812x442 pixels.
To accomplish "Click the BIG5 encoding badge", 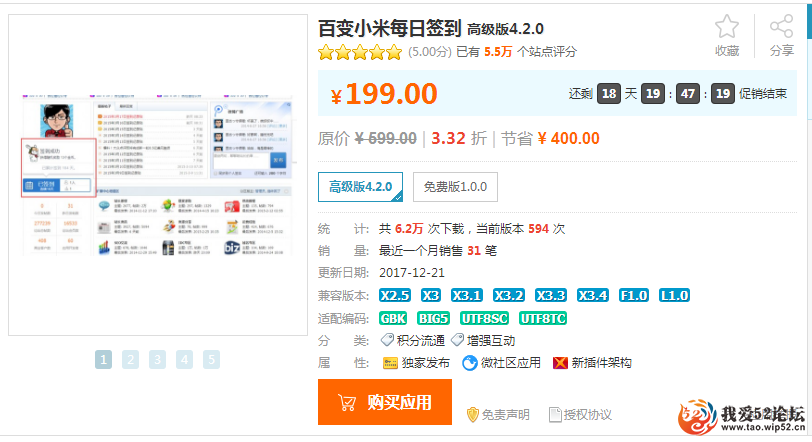I will click(433, 318).
